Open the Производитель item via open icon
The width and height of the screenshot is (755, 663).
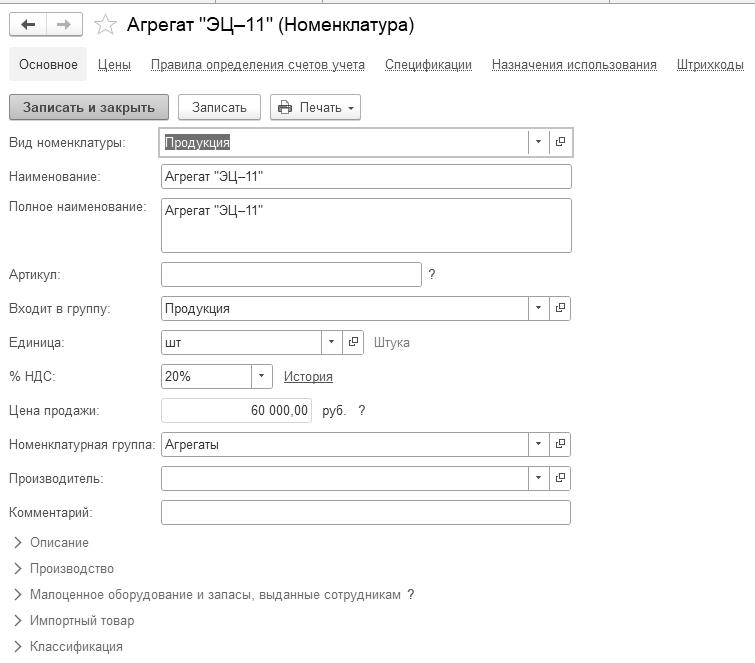coord(560,478)
